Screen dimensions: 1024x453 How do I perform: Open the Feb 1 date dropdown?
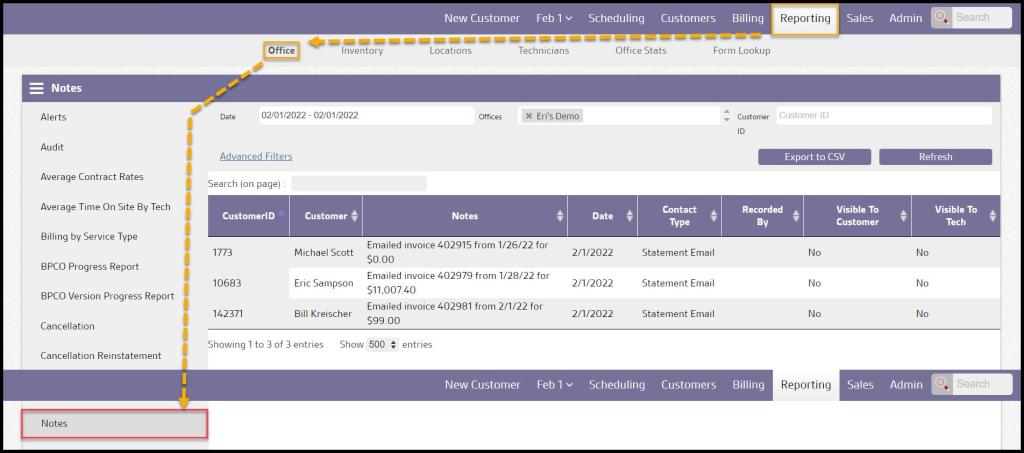pyautogui.click(x=555, y=18)
